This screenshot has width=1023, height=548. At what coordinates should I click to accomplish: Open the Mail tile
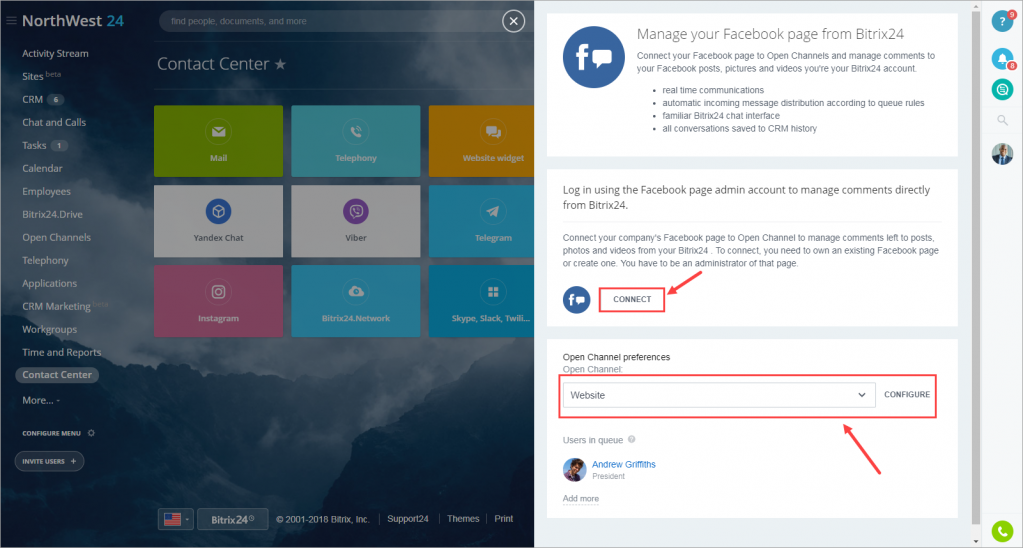(219, 141)
